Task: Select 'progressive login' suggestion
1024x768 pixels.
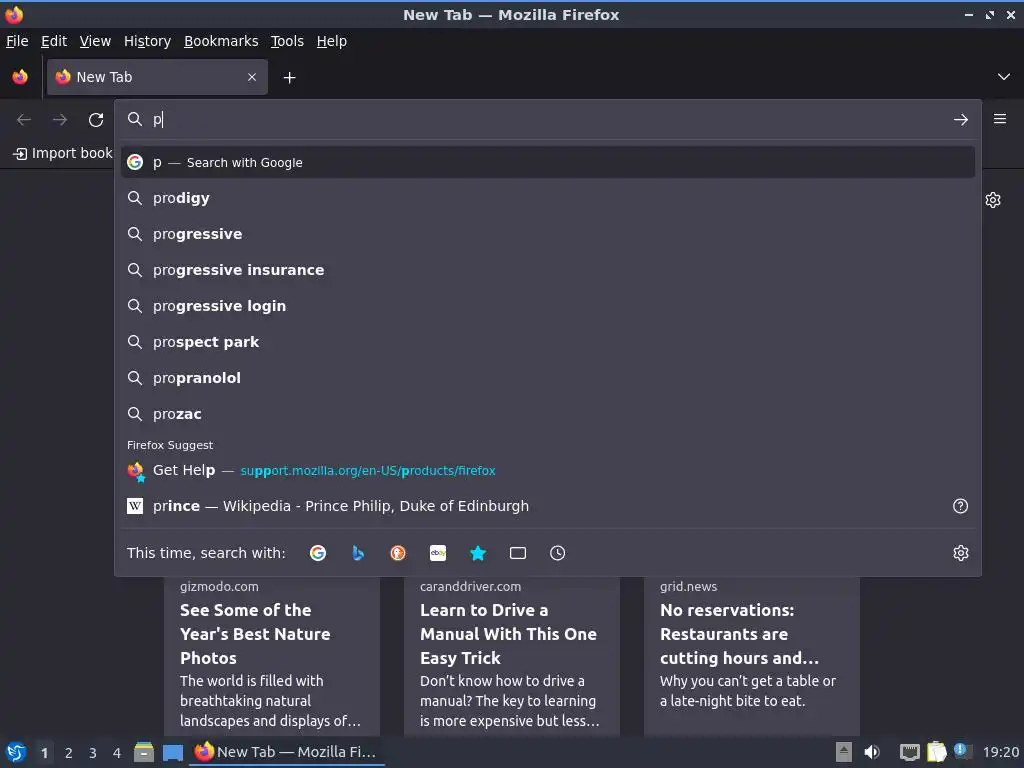Action: coord(548,306)
